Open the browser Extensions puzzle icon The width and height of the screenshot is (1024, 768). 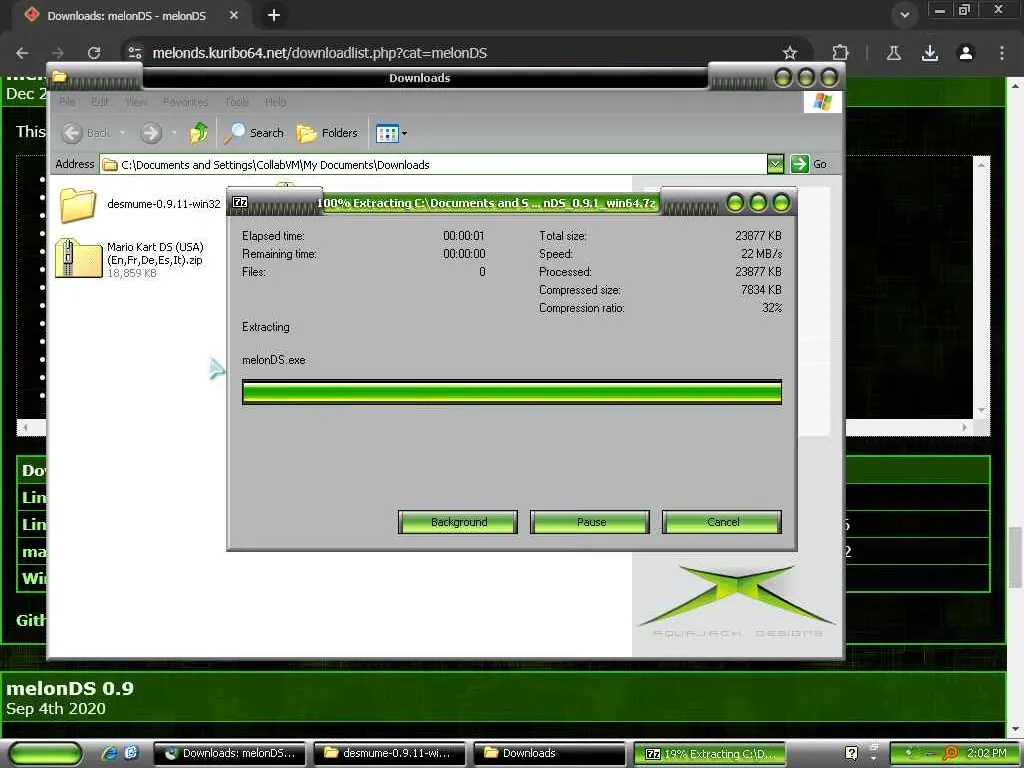click(x=840, y=53)
